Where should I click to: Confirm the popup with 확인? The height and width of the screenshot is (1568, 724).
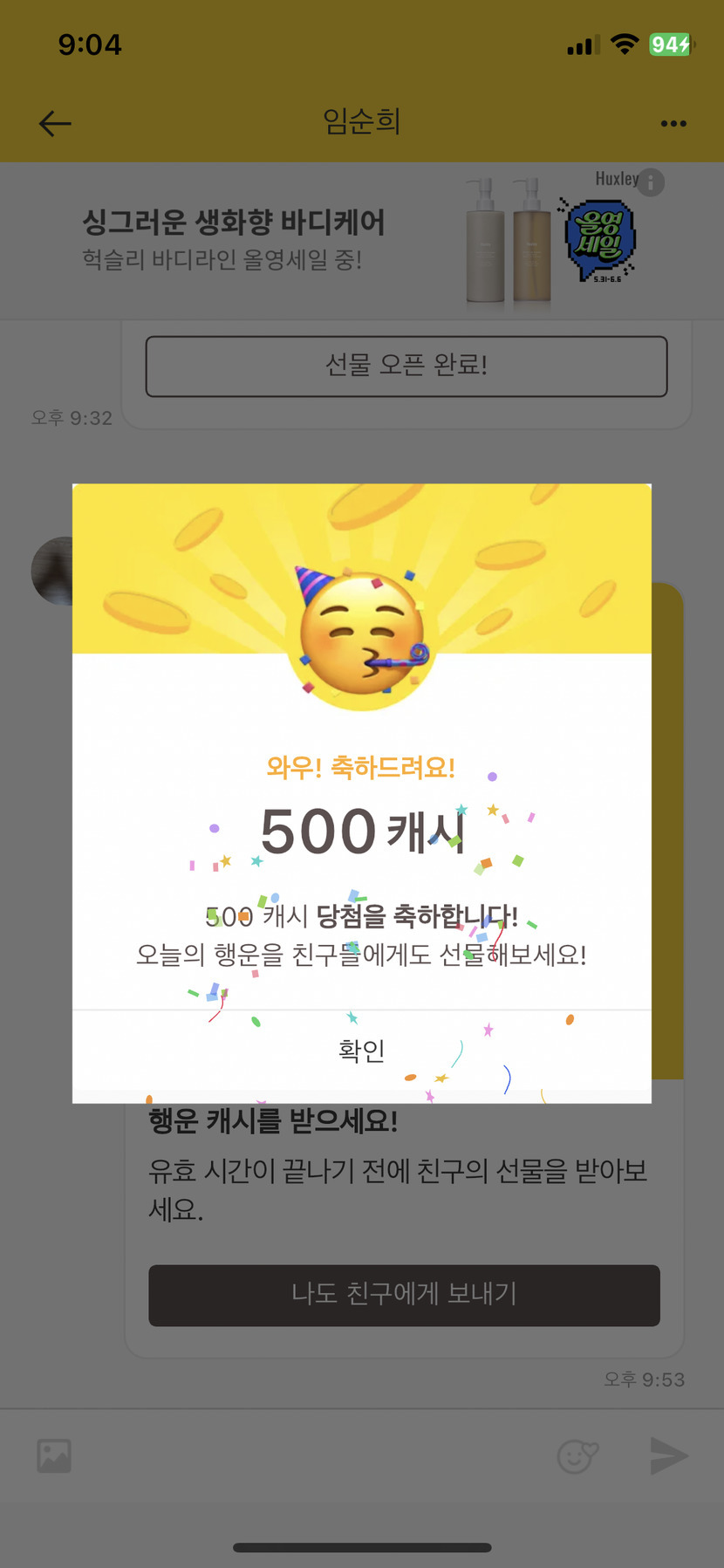pos(361,1051)
